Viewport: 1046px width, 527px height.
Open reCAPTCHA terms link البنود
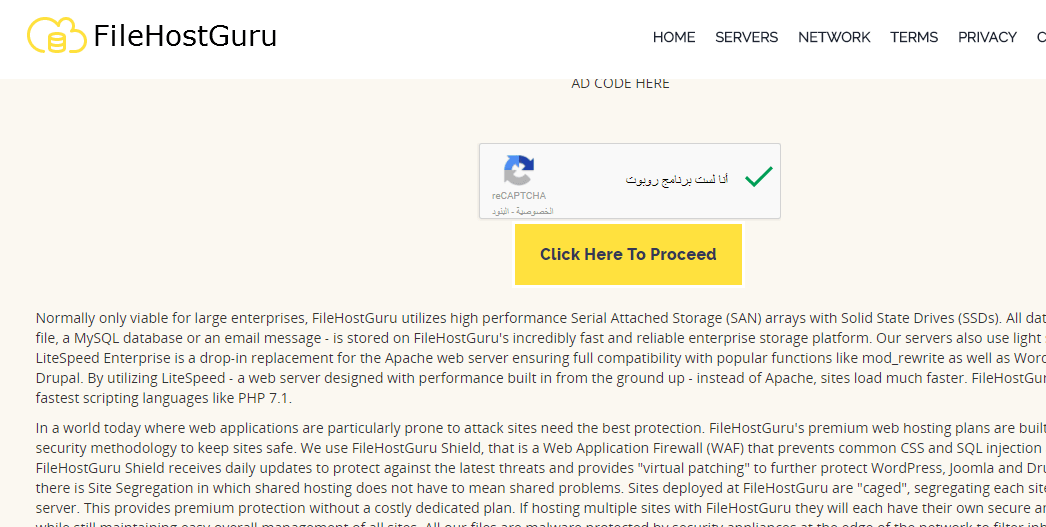click(502, 211)
